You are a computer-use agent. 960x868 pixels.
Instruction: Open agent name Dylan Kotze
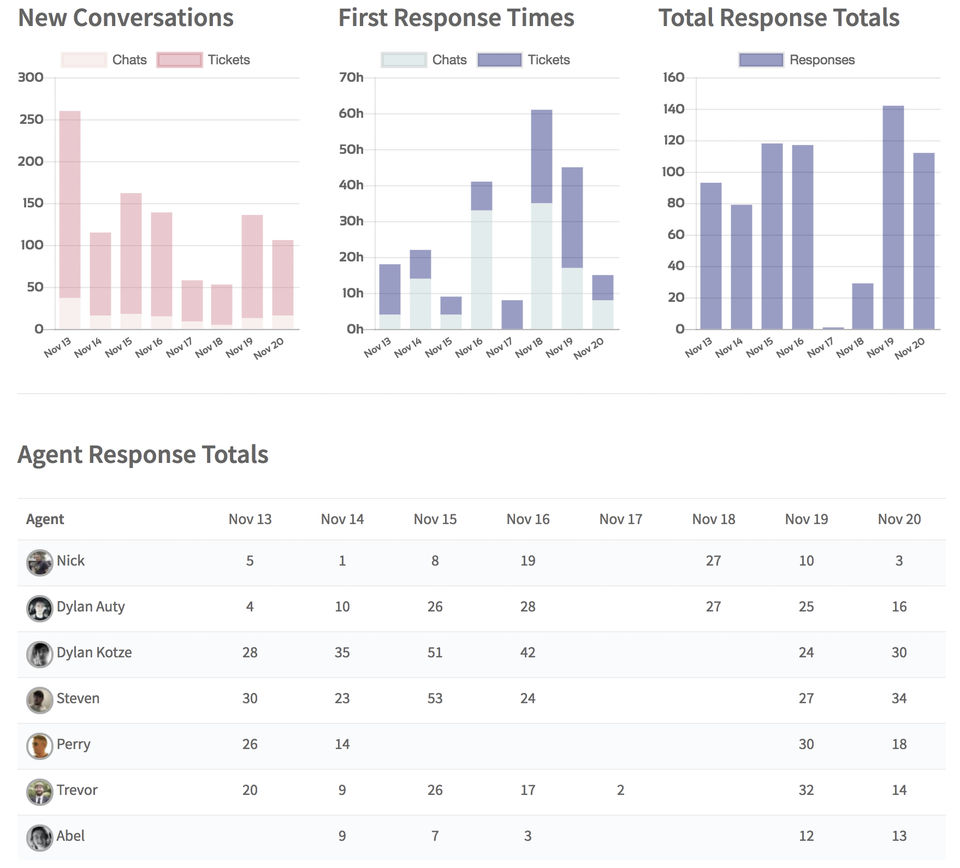[x=94, y=653]
